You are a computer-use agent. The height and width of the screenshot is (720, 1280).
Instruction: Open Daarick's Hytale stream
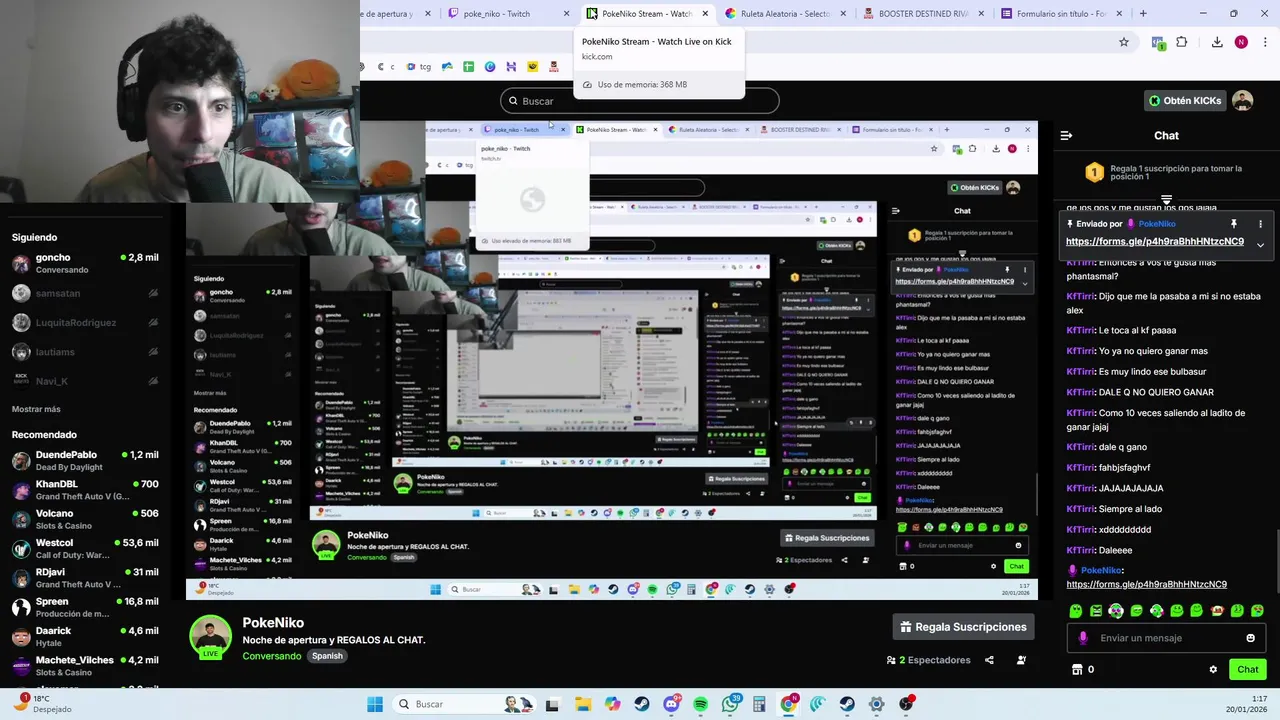pos(85,637)
